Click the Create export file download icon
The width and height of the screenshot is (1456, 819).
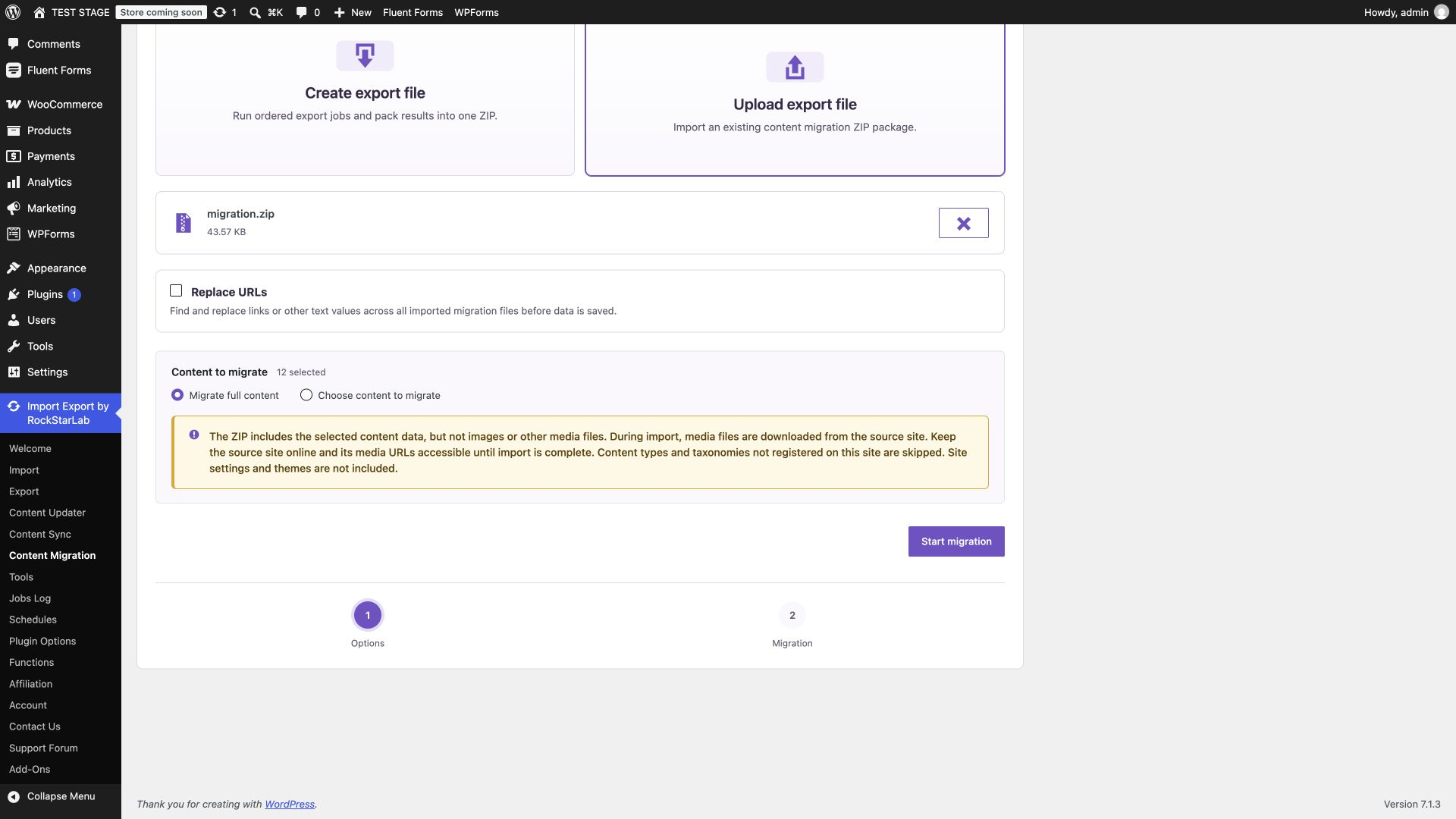coord(365,55)
